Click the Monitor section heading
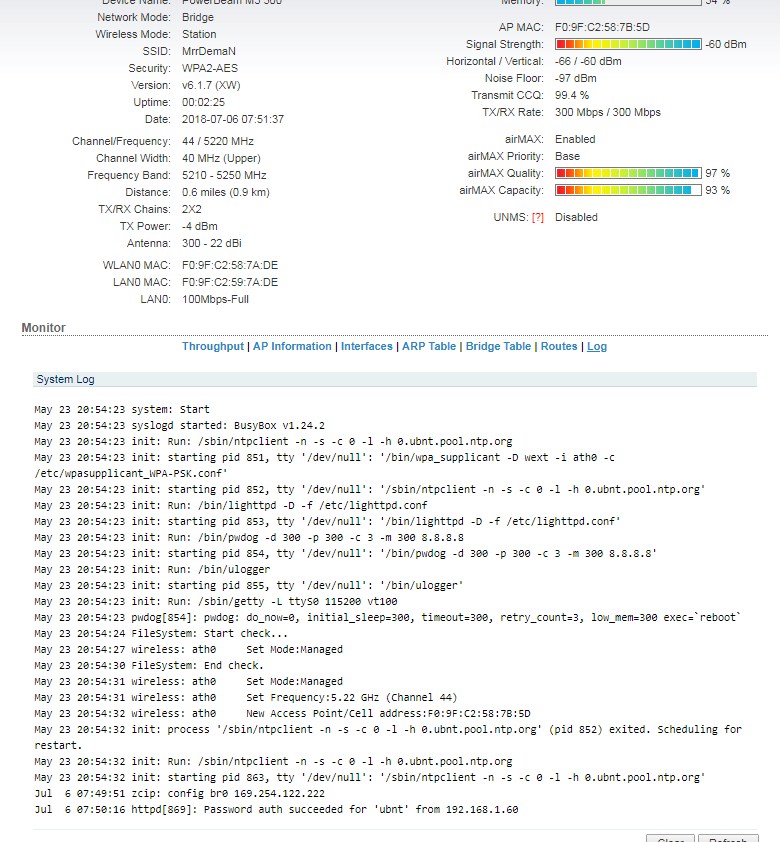Image resolution: width=780 pixels, height=842 pixels. pos(43,328)
